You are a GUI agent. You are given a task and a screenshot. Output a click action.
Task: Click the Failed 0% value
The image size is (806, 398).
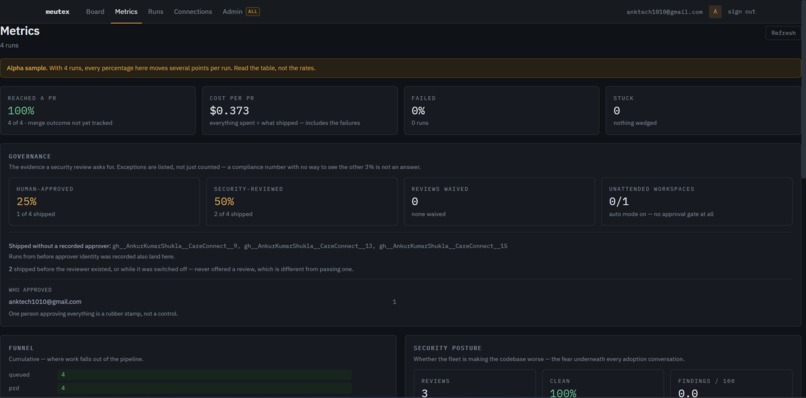[x=418, y=111]
